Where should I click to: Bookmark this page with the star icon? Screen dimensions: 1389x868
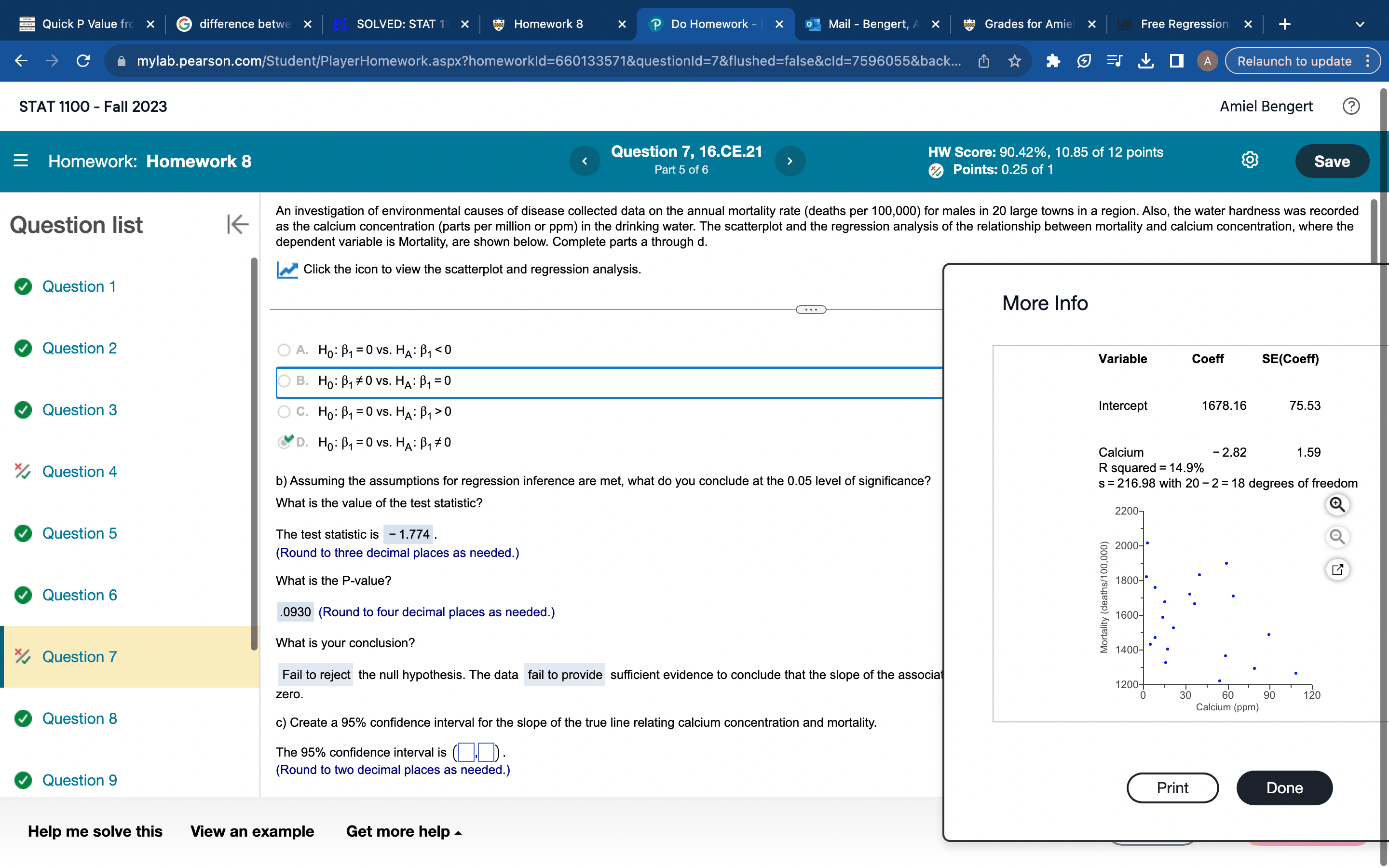(1015, 61)
